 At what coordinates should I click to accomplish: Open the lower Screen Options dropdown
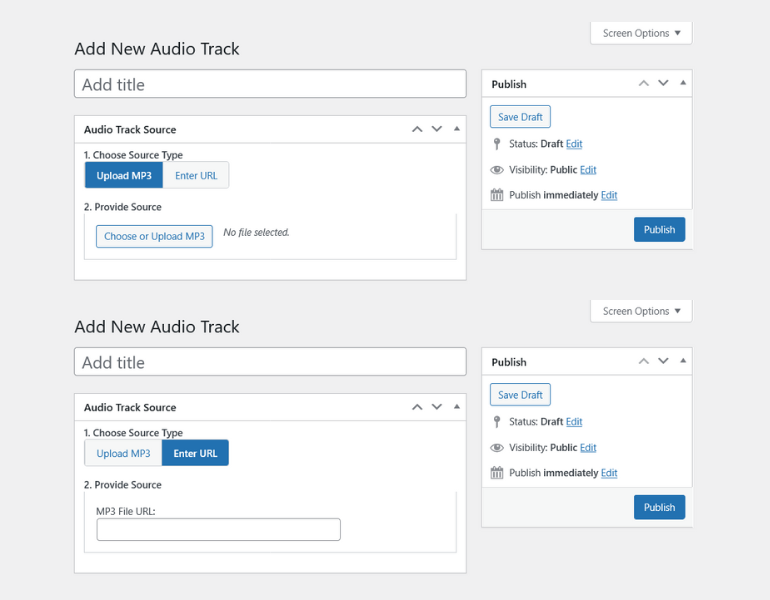click(x=641, y=311)
